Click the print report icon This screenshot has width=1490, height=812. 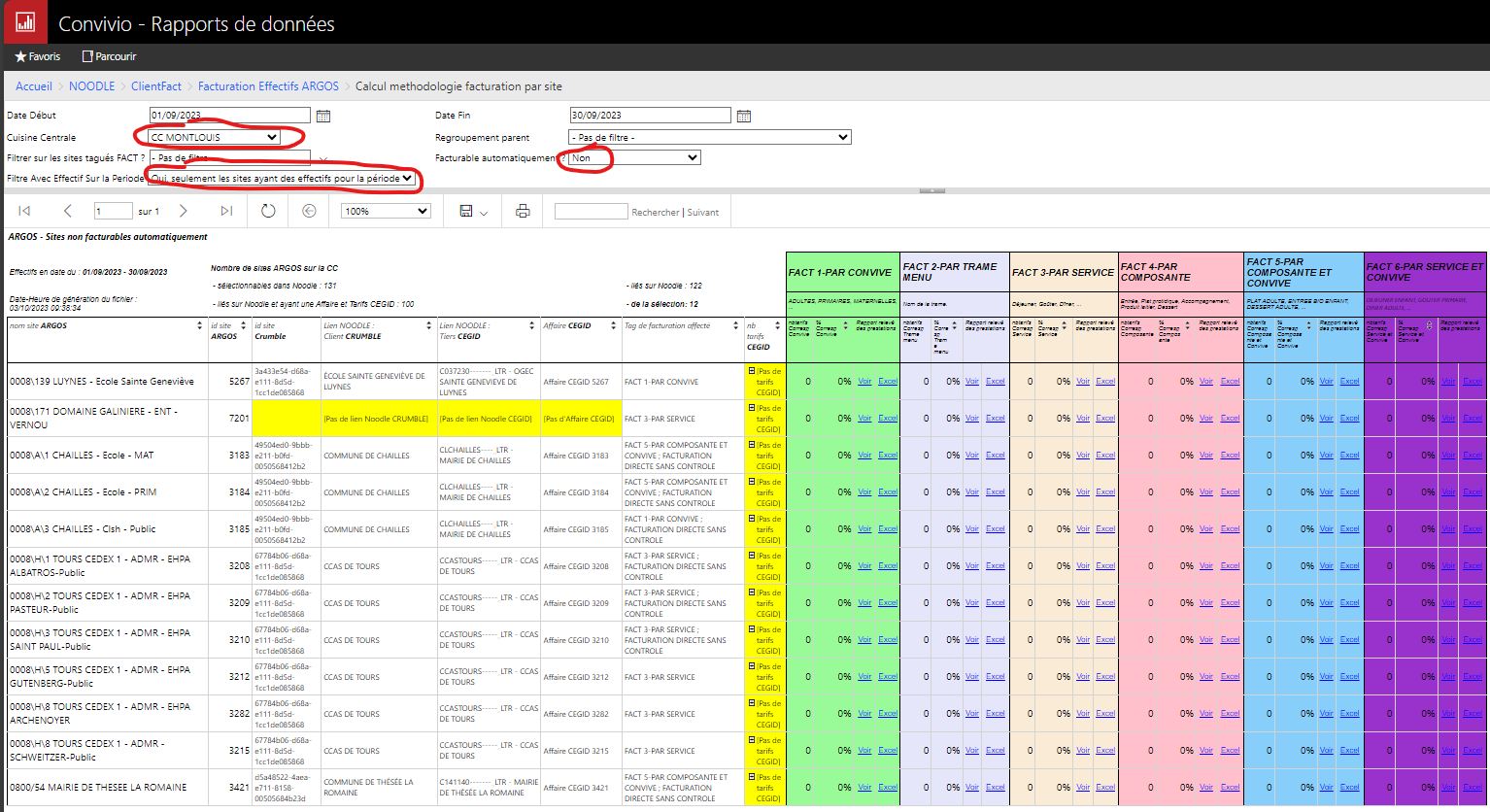pos(523,211)
